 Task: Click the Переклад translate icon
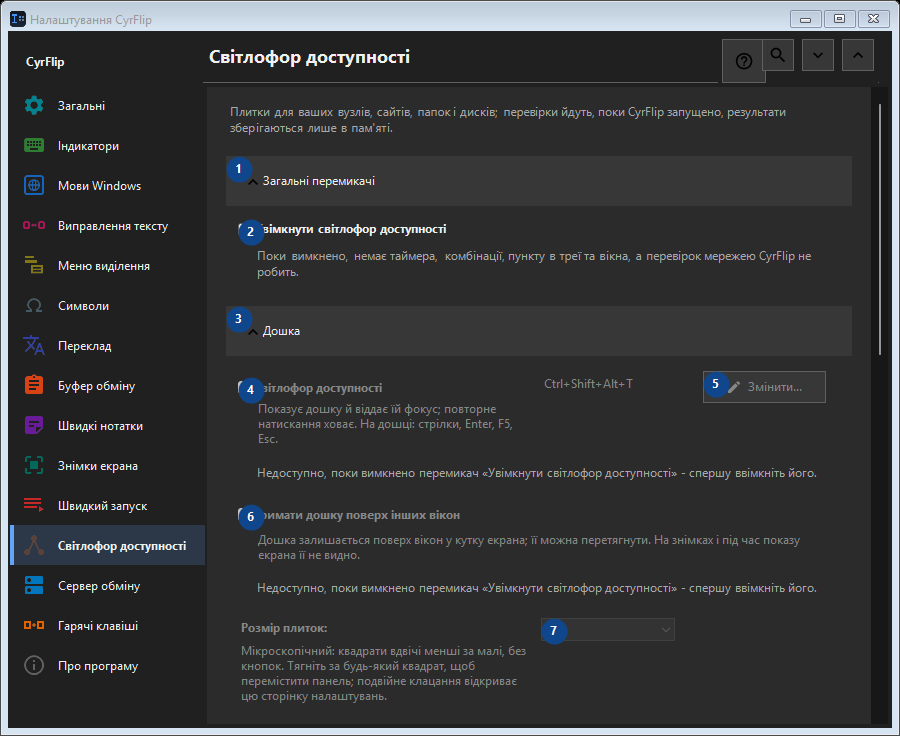pos(34,346)
